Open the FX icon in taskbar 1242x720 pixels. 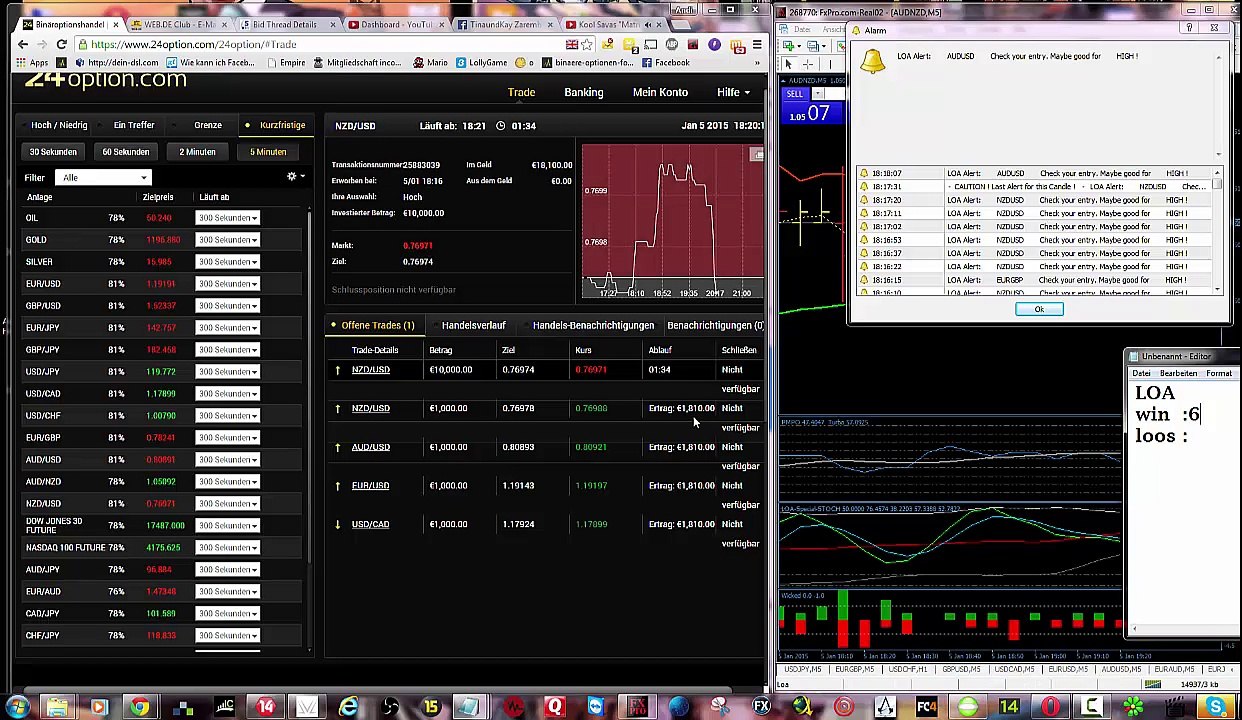[x=762, y=708]
